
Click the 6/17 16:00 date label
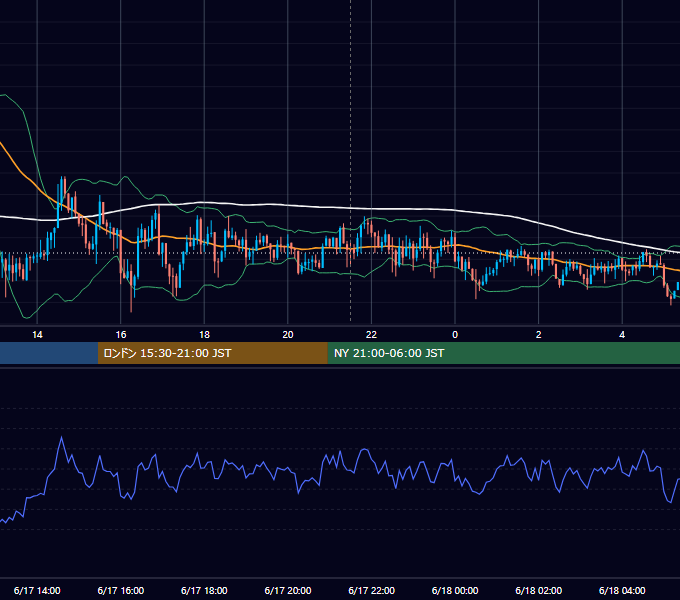pyautogui.click(x=121, y=590)
